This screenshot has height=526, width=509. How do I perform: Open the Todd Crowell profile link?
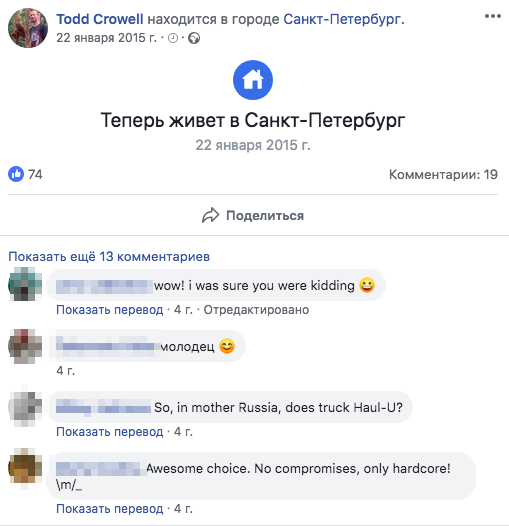pos(100,19)
